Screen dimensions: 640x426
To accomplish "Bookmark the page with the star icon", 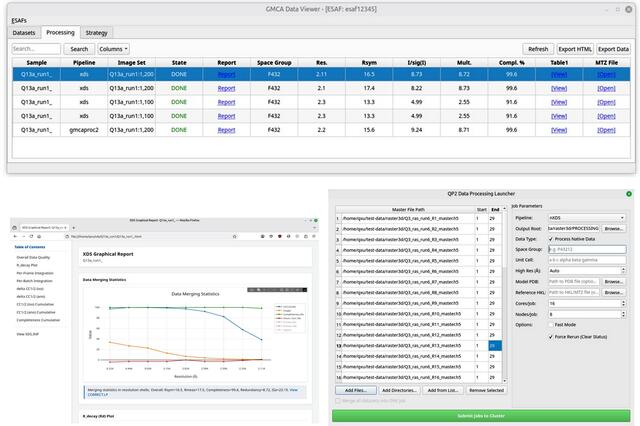I will (235, 236).
